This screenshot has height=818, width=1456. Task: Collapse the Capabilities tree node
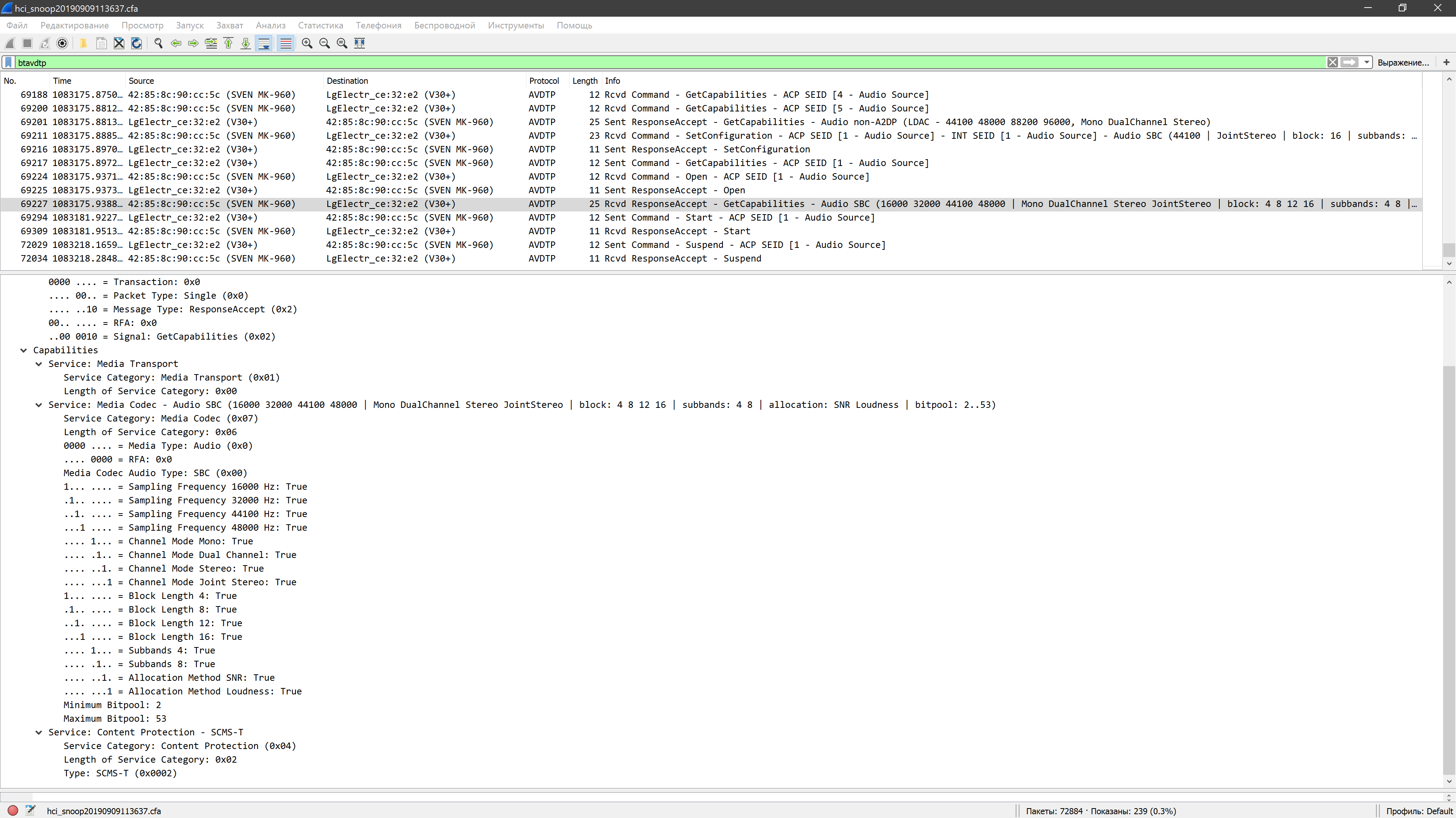click(24, 350)
